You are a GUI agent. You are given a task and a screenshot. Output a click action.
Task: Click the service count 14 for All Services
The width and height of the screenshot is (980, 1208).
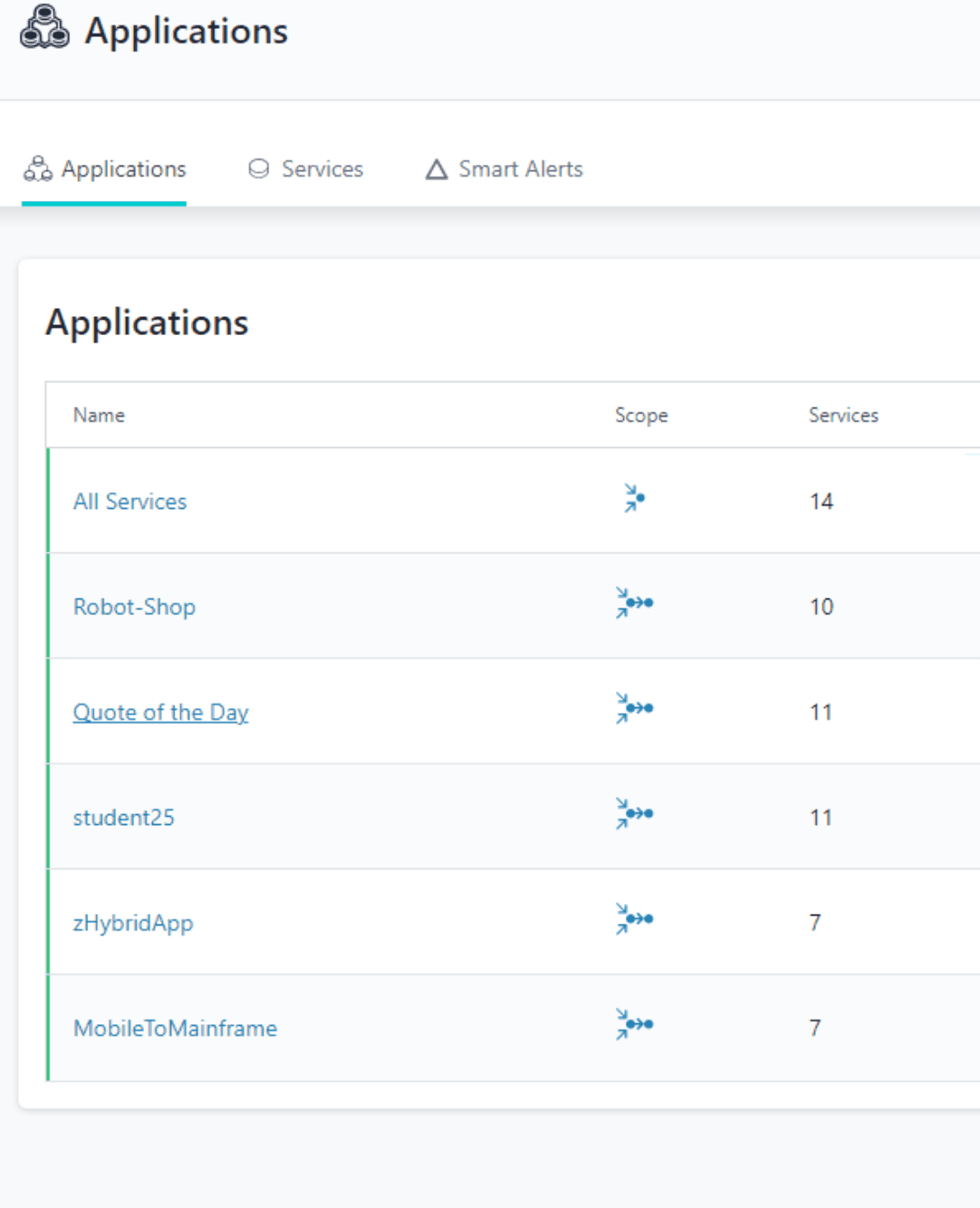pos(821,502)
